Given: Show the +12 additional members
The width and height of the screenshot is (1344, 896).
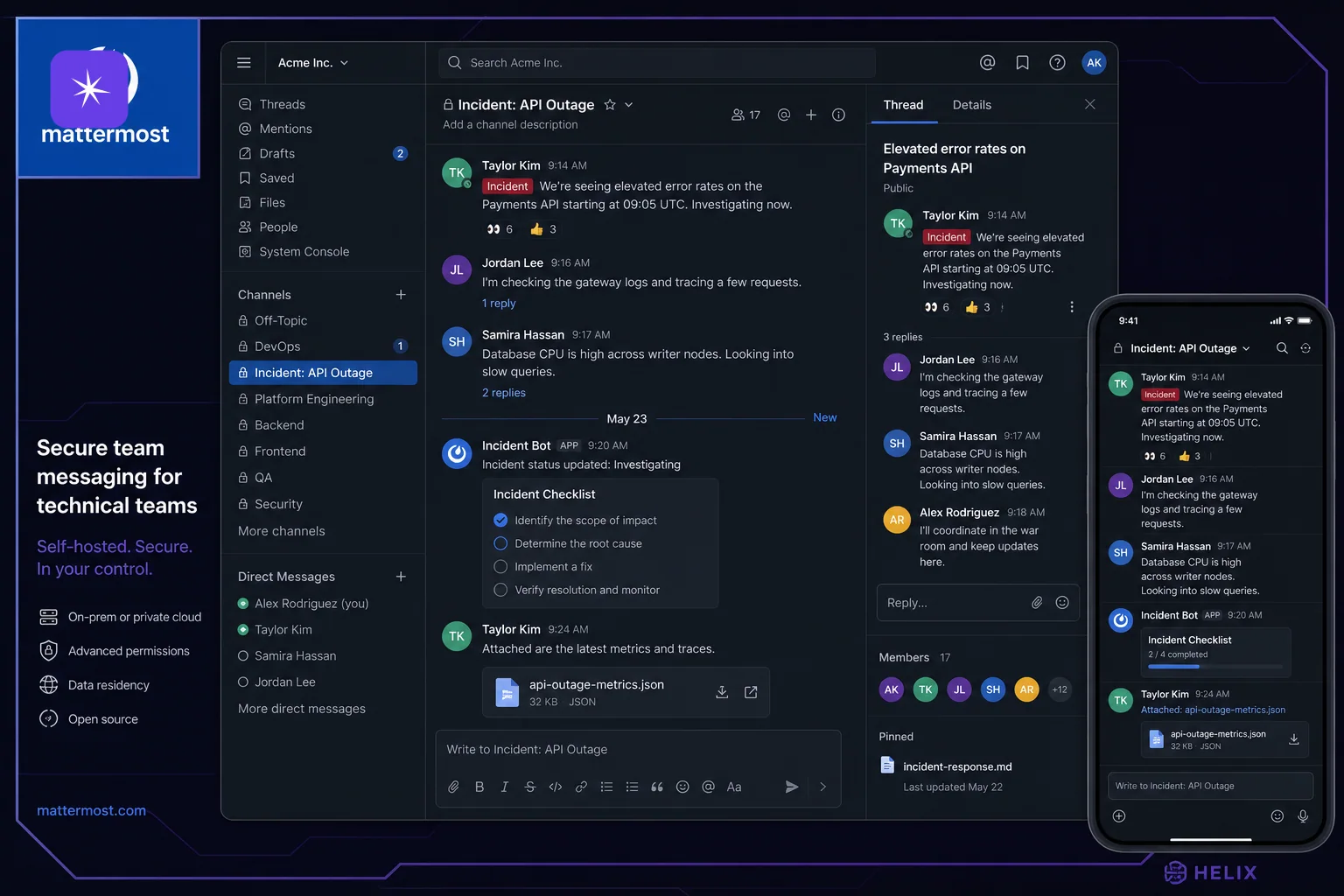Looking at the screenshot, I should click(1060, 689).
